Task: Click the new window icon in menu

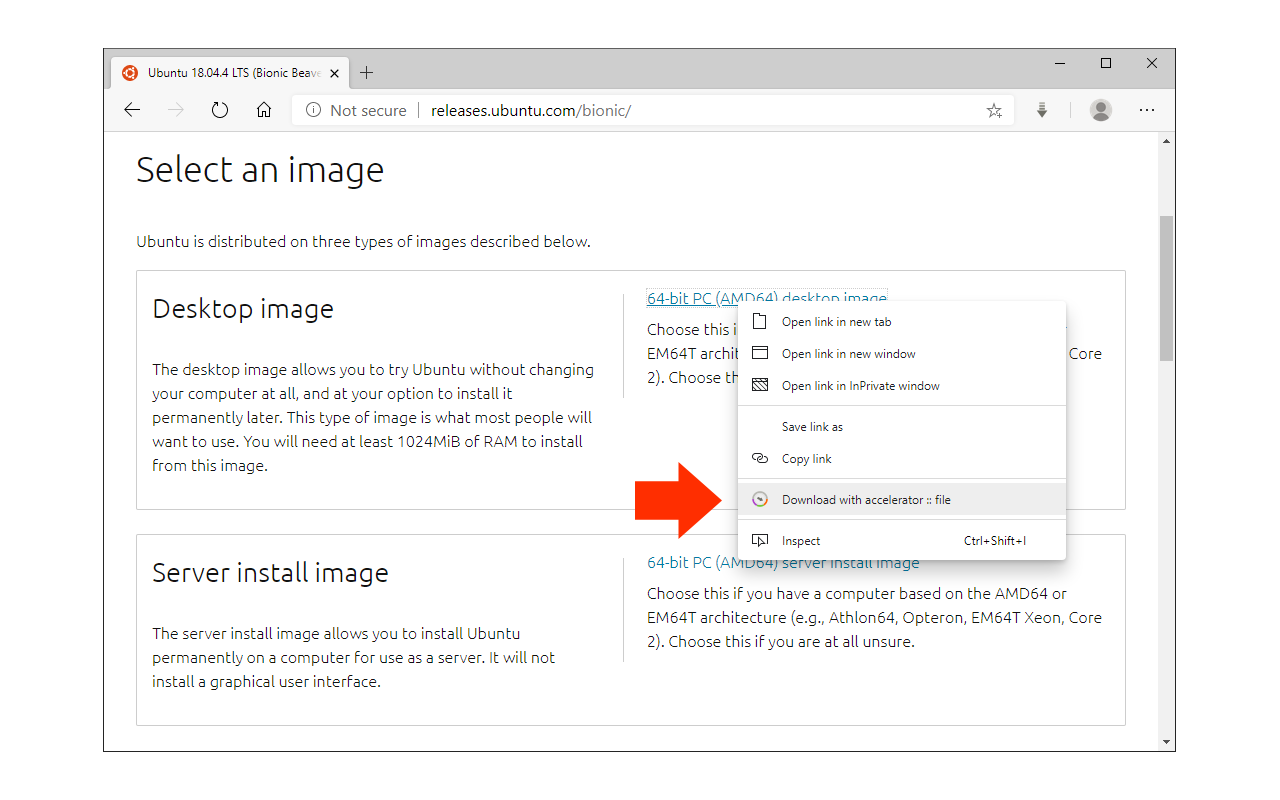Action: [760, 353]
